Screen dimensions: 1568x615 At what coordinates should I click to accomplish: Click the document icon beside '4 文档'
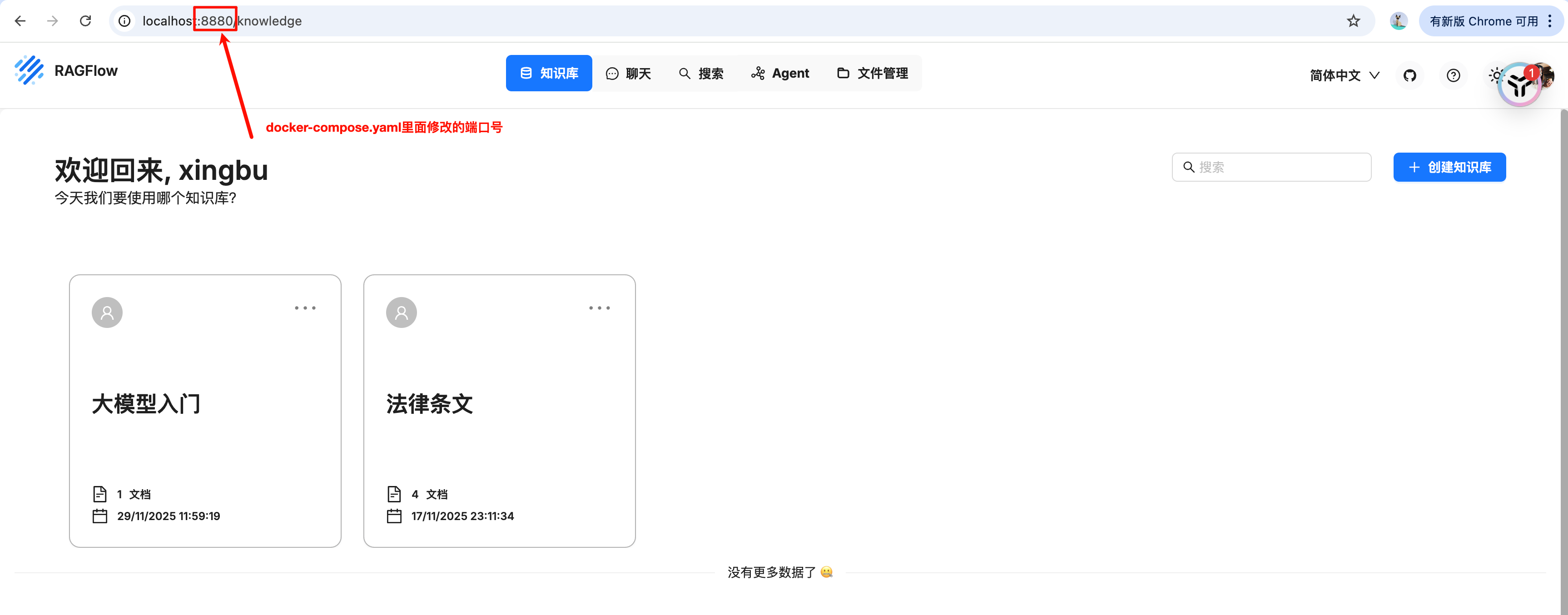[394, 494]
